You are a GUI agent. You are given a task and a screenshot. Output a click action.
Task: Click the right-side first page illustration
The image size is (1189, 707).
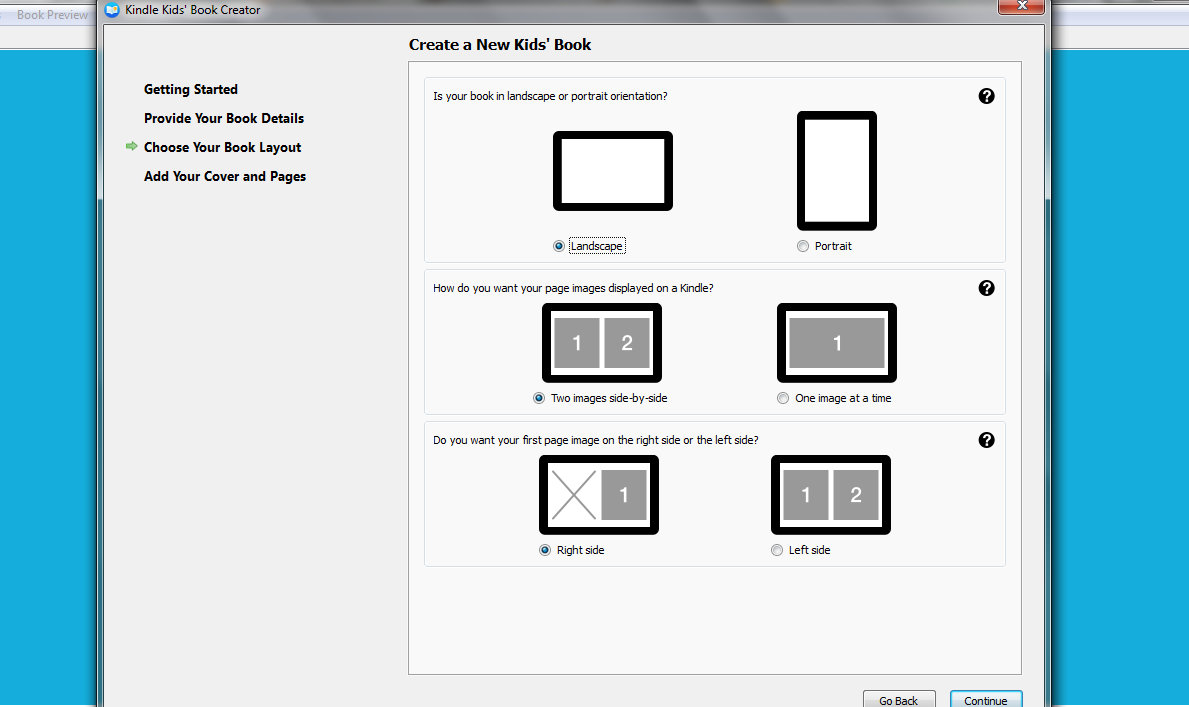[599, 495]
